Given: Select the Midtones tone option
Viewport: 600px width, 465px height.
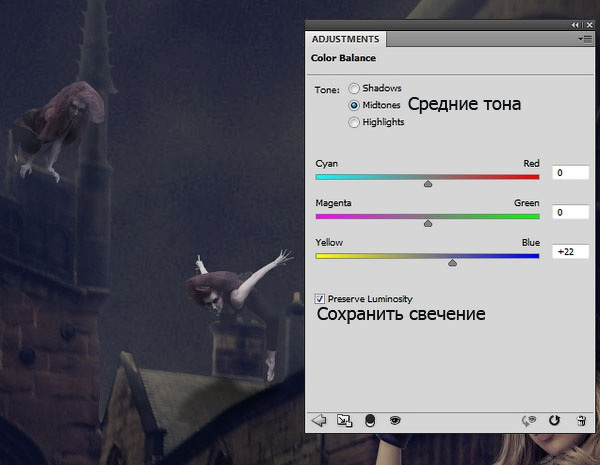Looking at the screenshot, I should tap(354, 105).
